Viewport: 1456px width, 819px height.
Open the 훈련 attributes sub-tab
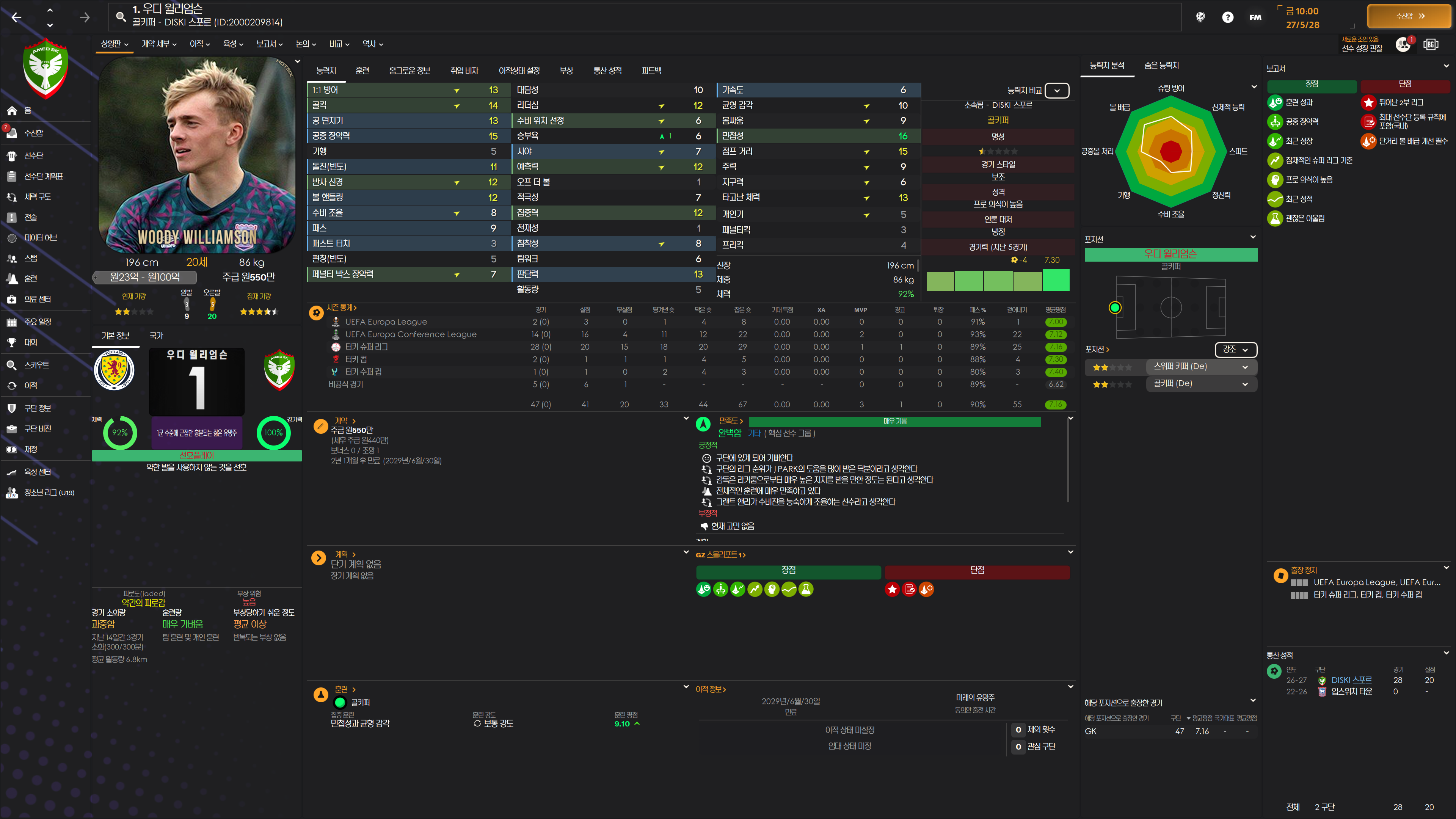(x=362, y=71)
